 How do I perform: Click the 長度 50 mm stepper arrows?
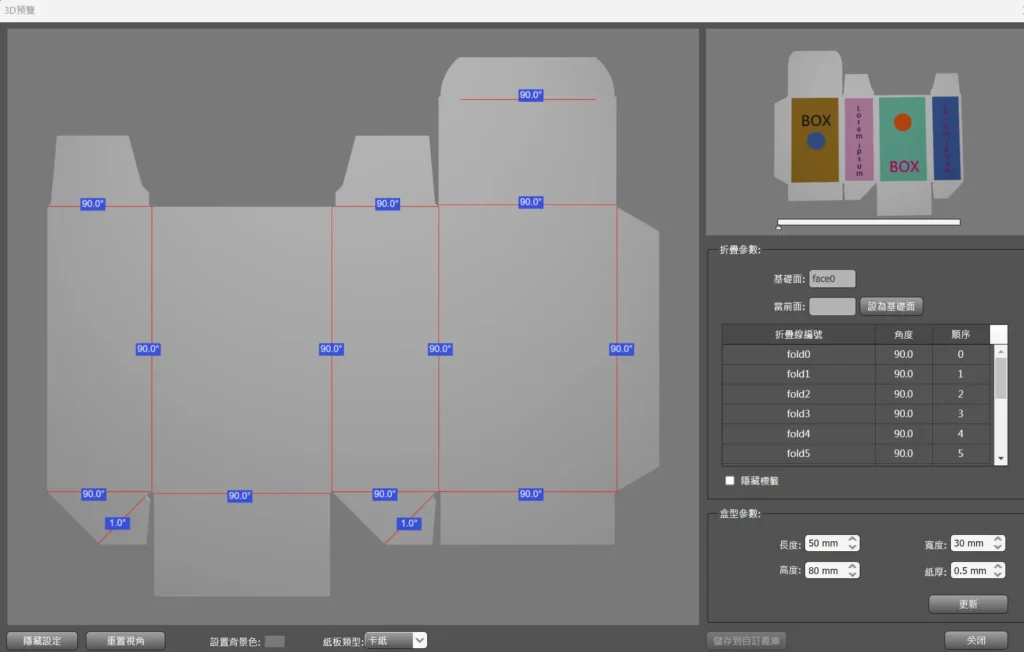852,543
